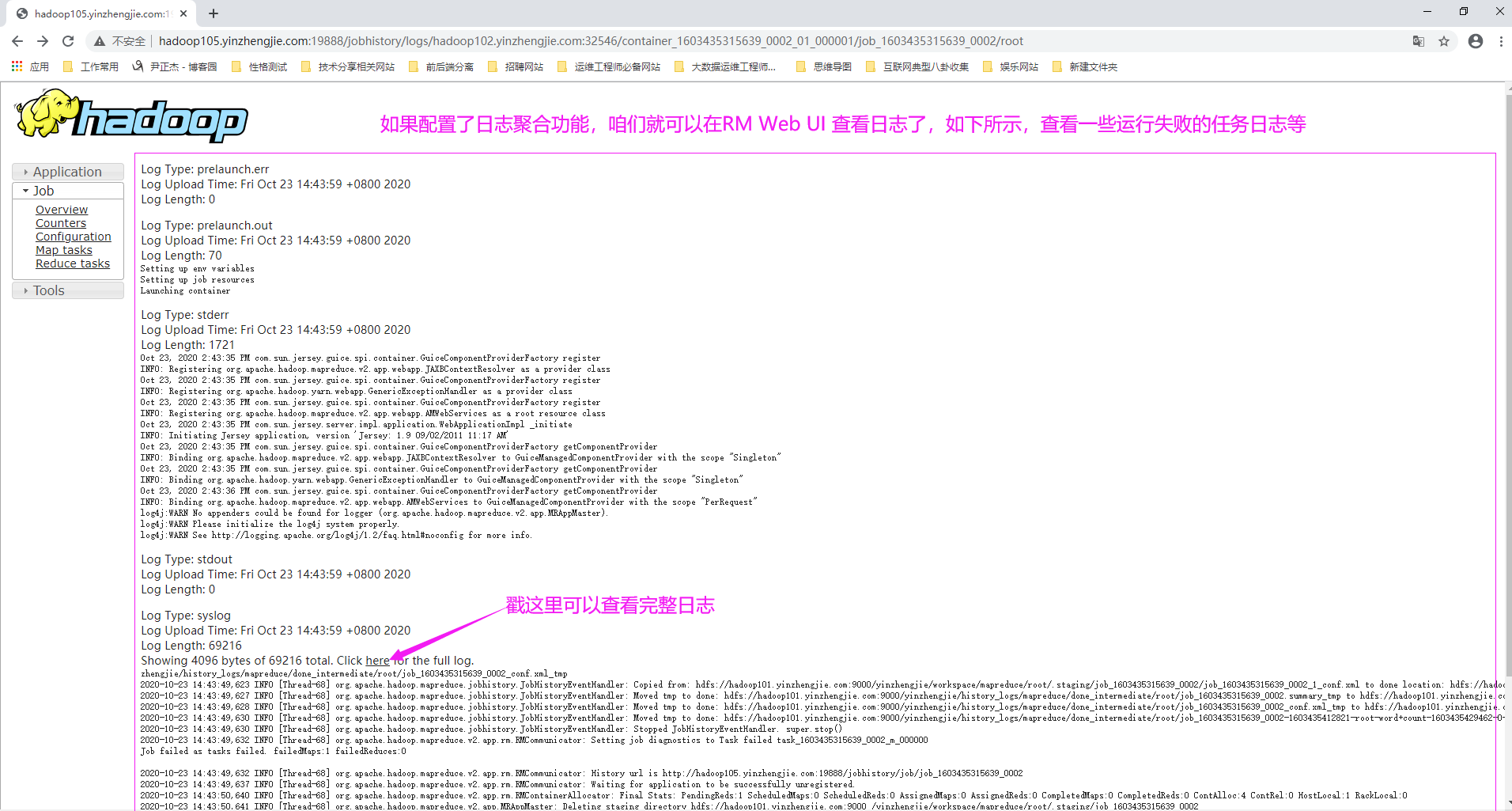The image size is (1512, 811).
Task: Bookmark this page with the star icon
Action: coord(1445,40)
